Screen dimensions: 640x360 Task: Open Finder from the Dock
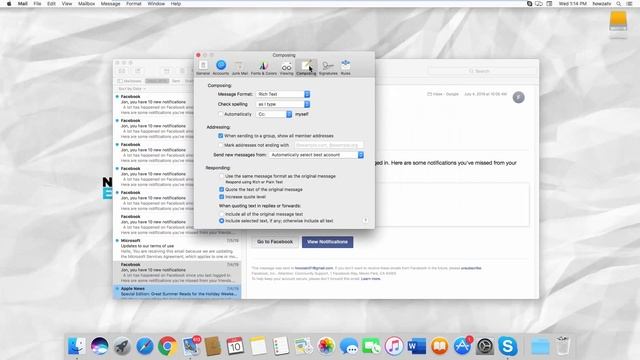(77, 346)
